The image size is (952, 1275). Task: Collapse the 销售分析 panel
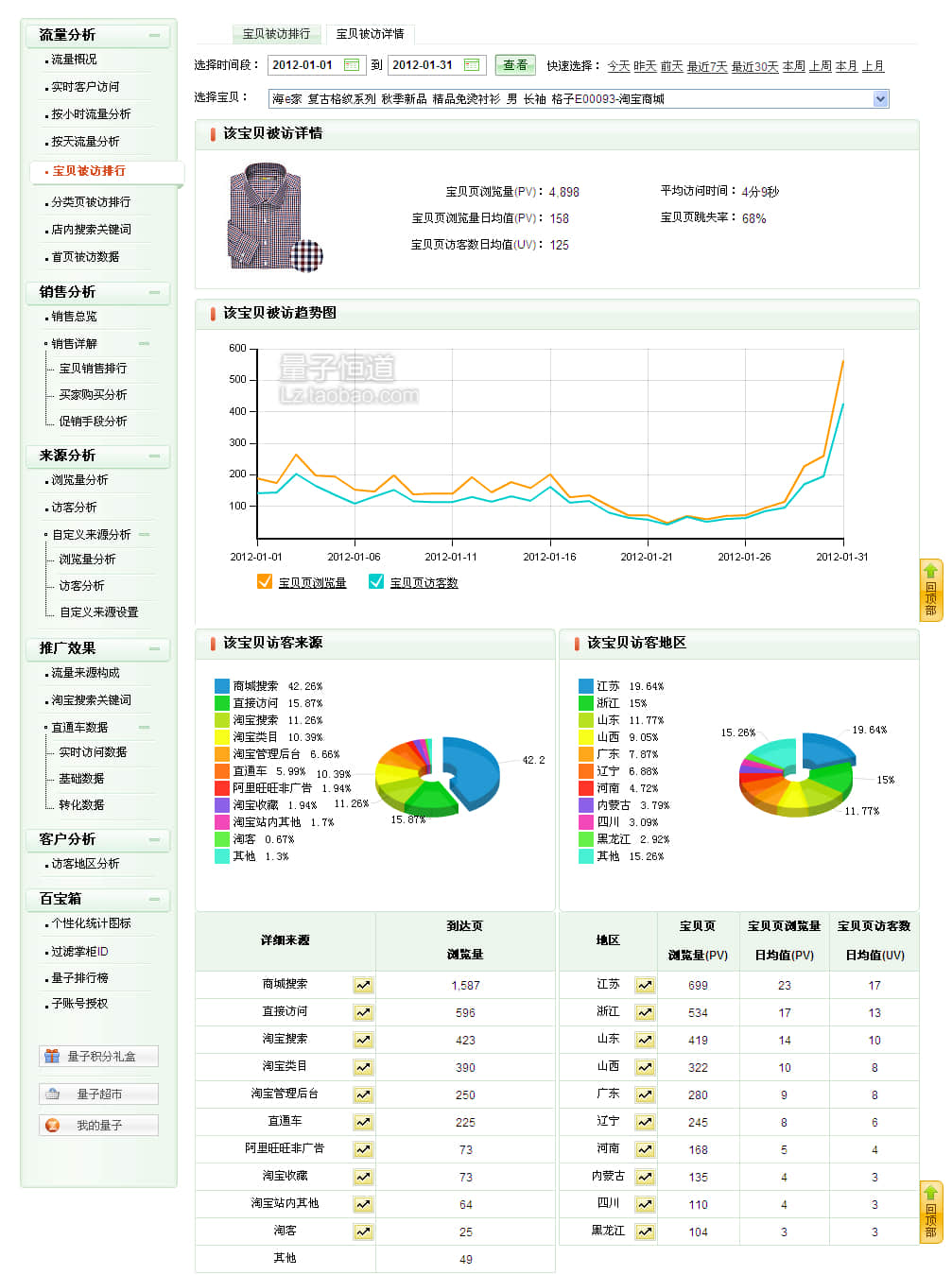[156, 293]
